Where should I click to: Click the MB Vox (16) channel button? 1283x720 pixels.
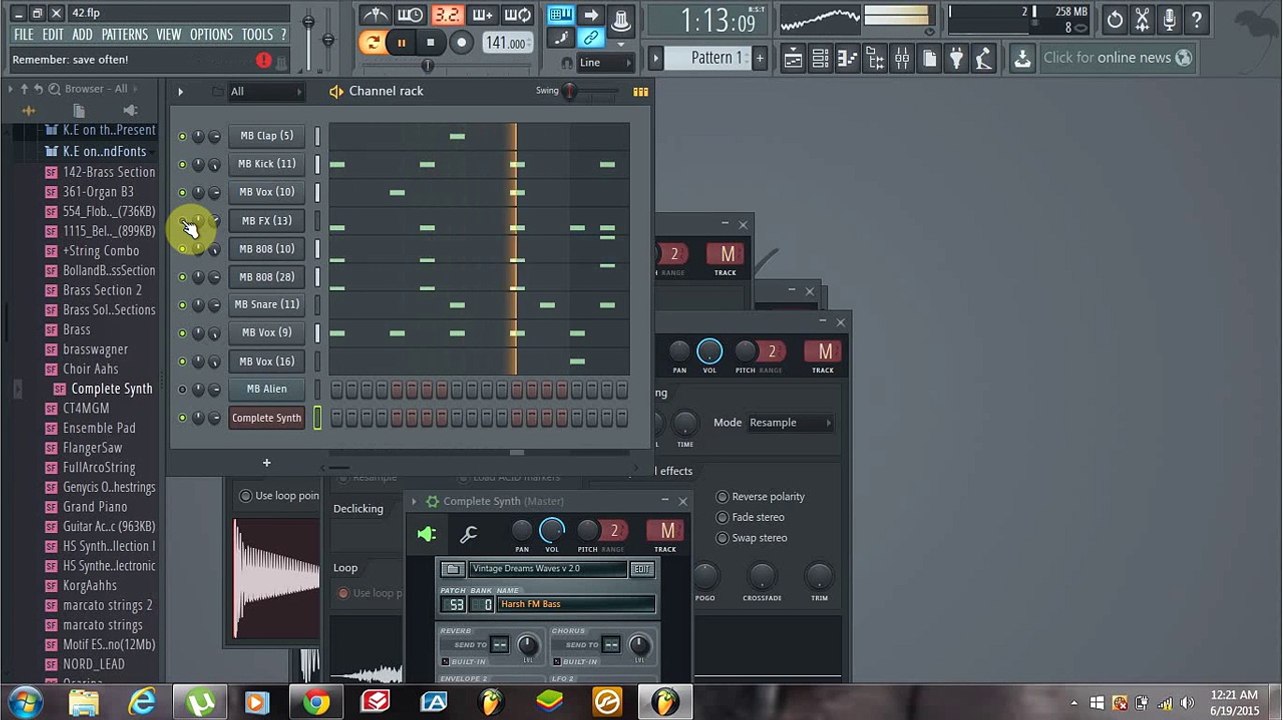(x=266, y=361)
